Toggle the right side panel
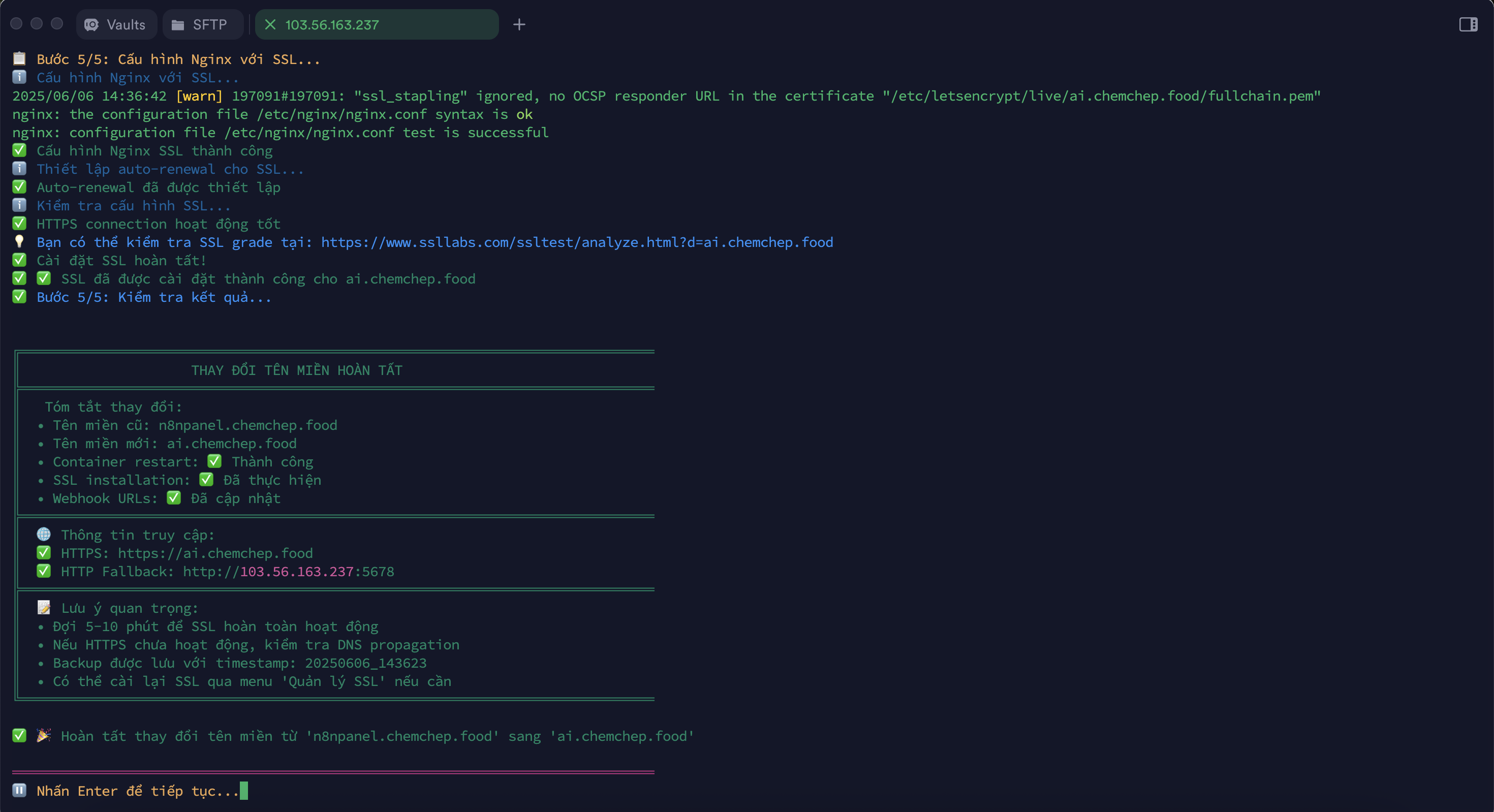 tap(1468, 24)
